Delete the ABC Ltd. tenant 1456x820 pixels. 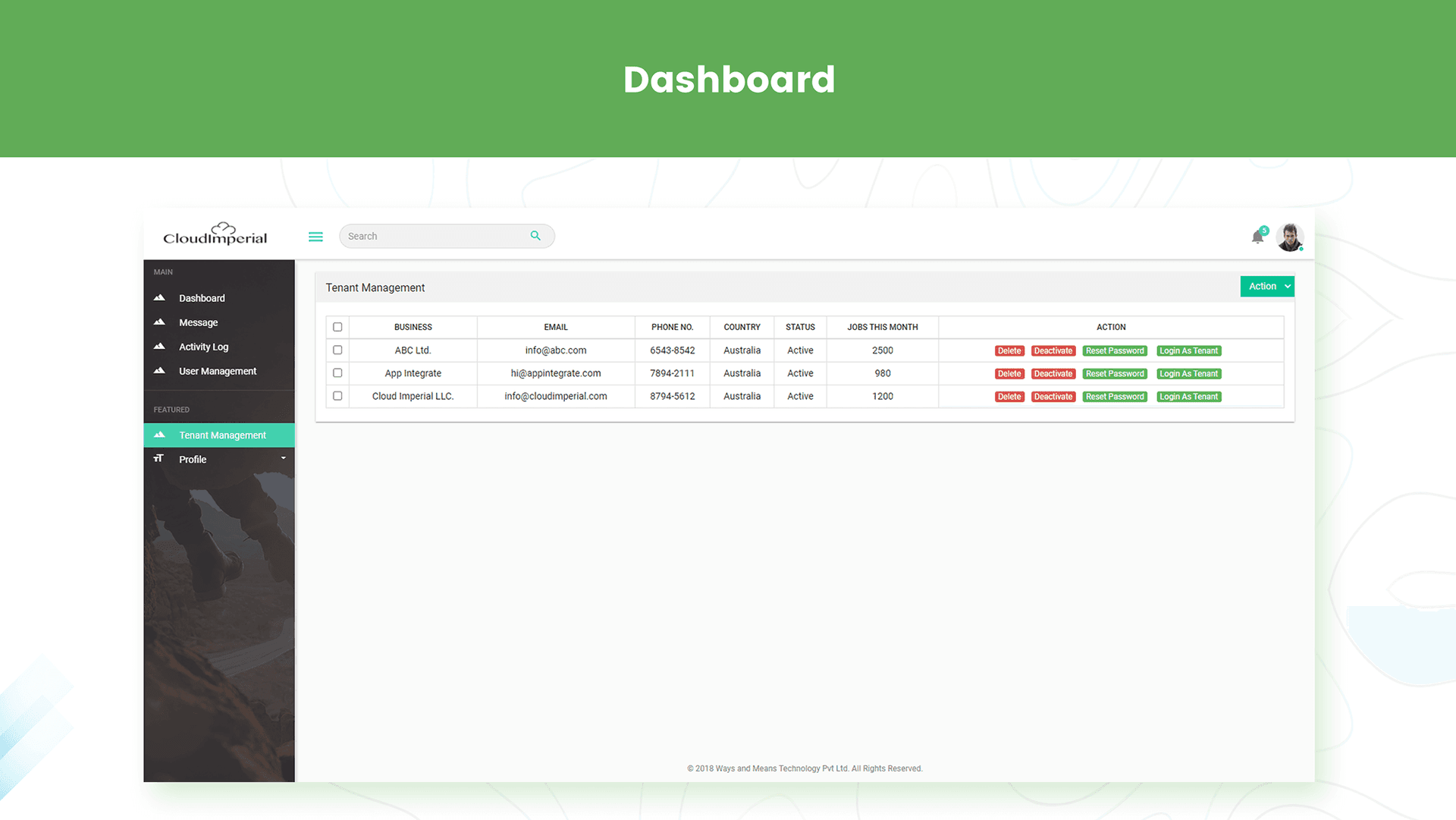[x=1009, y=350]
